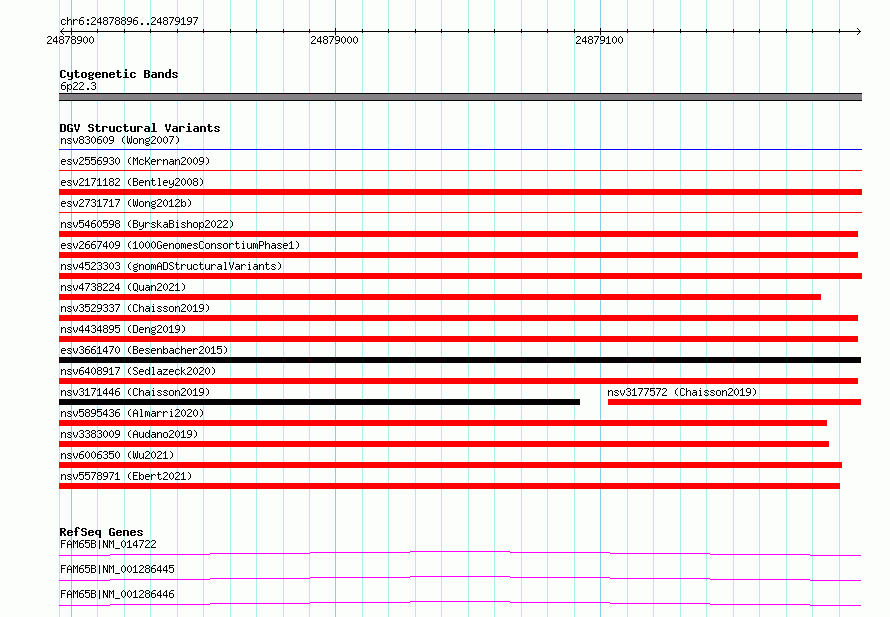The image size is (890, 617).
Task: Select the esv2556930 (McKernan2009) variant label
Action: click(x=135, y=161)
